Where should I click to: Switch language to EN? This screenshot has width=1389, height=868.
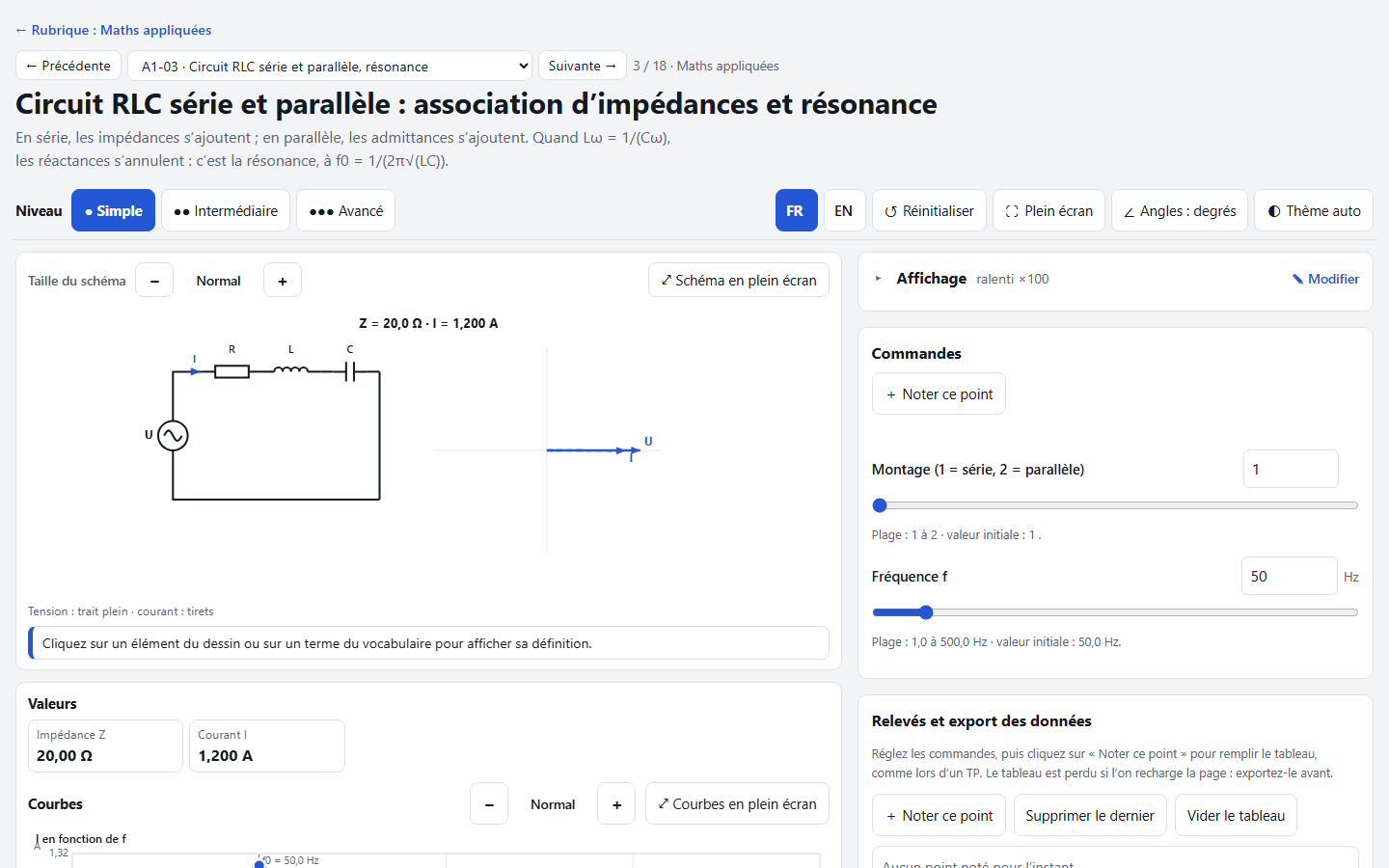coord(844,211)
